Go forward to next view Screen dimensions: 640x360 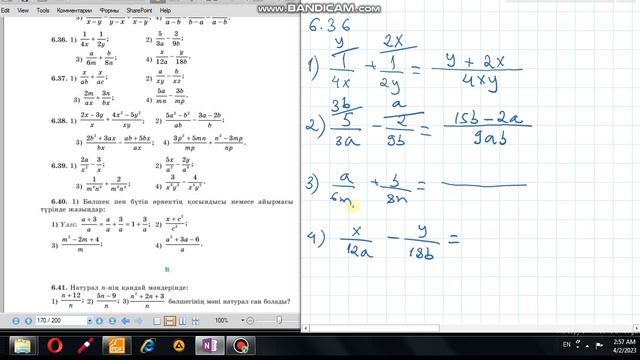click(x=139, y=321)
